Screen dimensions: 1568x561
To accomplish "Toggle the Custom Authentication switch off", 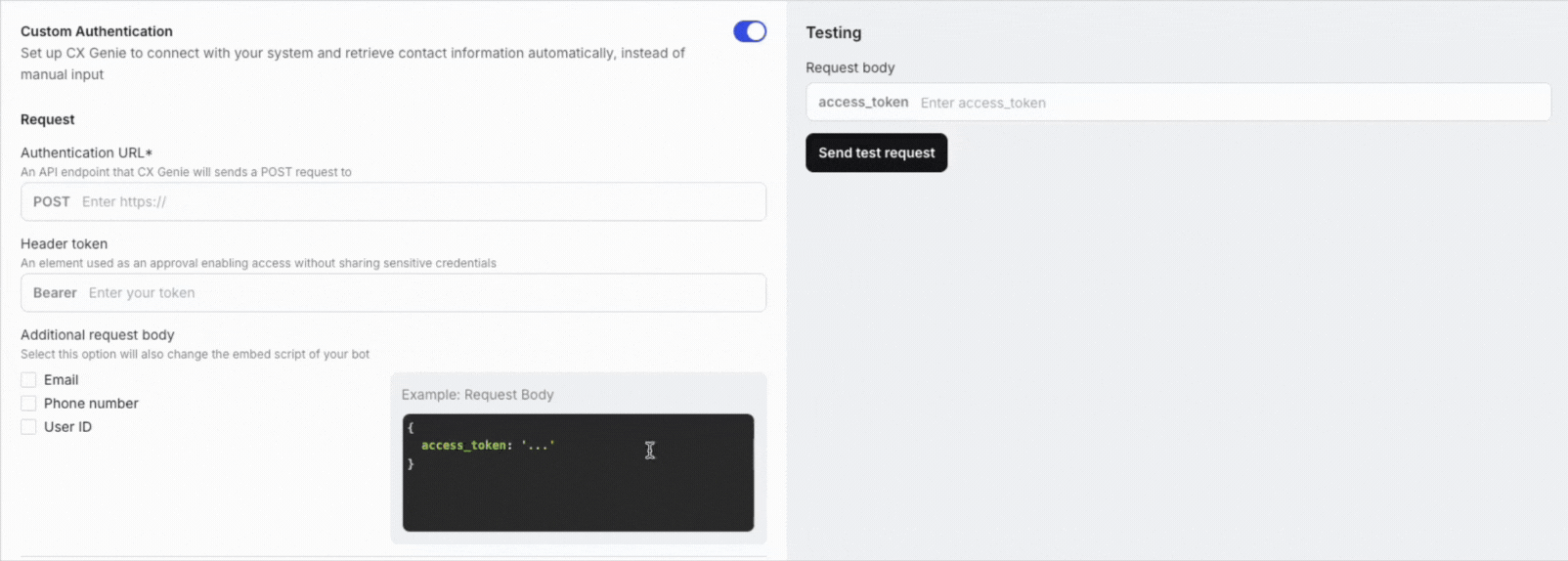I will click(x=750, y=31).
